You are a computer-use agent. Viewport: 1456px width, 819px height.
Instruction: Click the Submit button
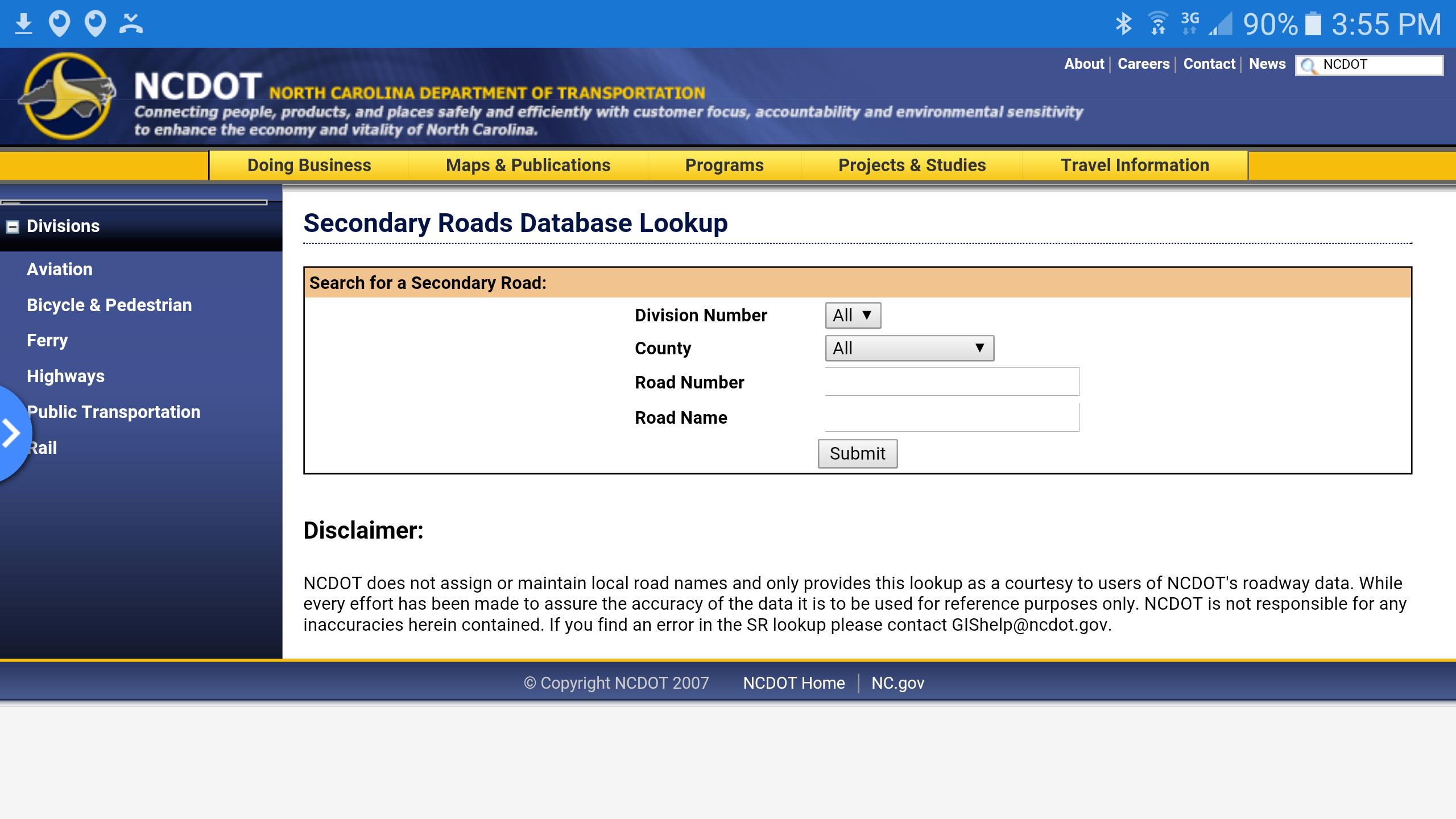[x=858, y=453]
